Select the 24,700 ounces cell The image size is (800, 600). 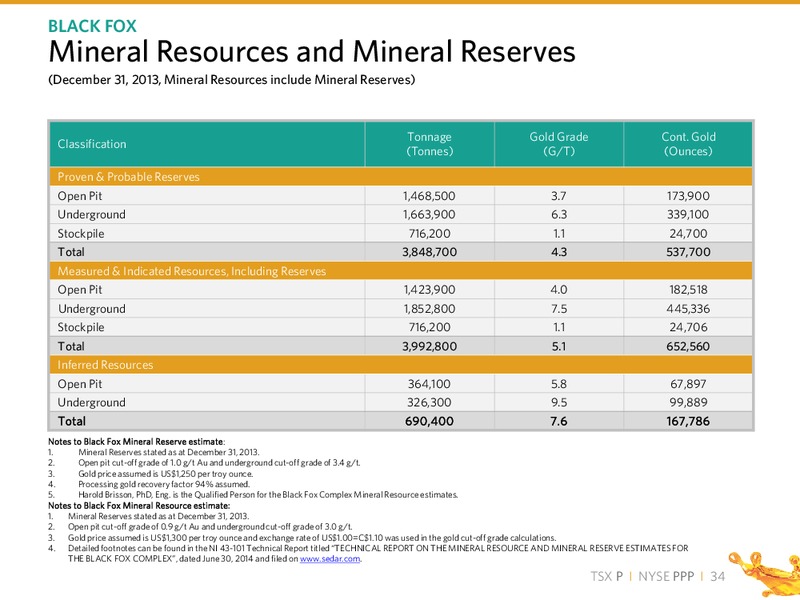688,234
